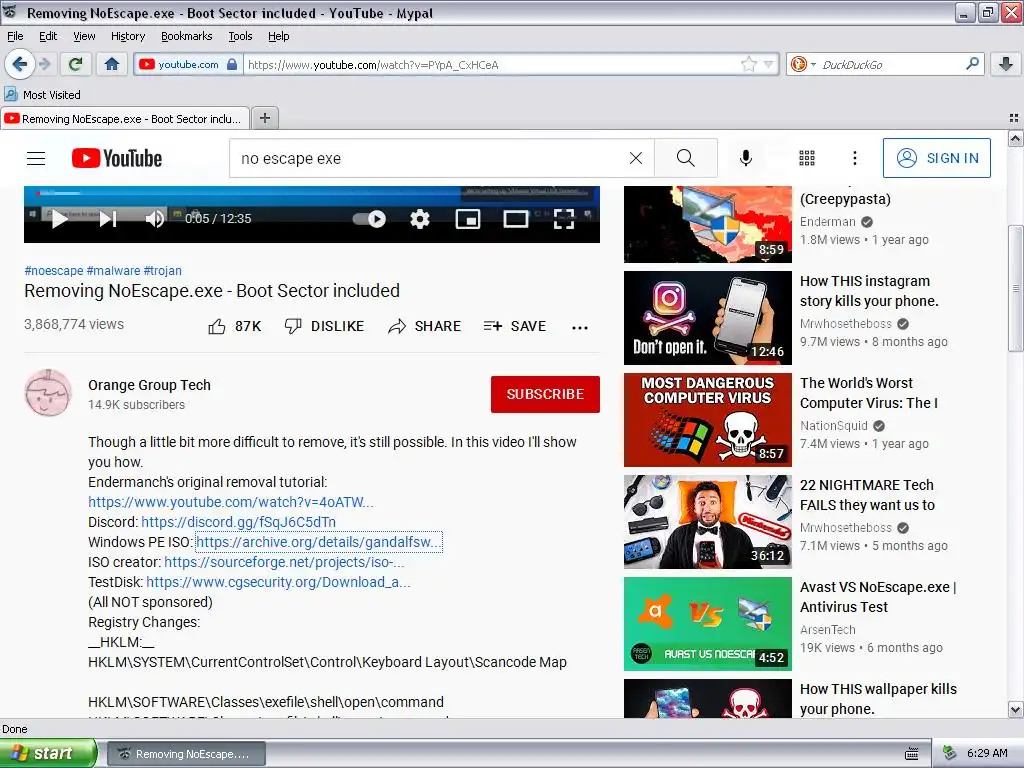This screenshot has width=1024, height=768.
Task: Open the History menu
Action: tap(127, 36)
